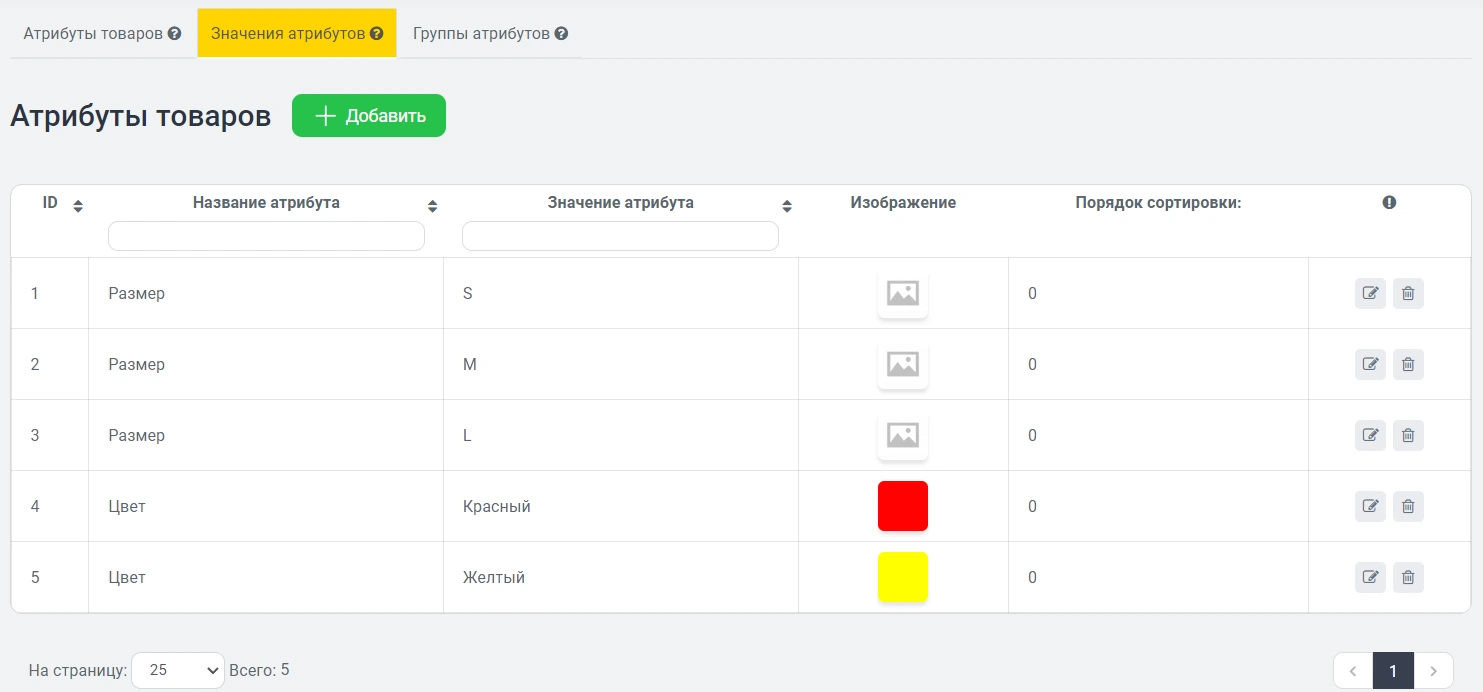This screenshot has width=1483, height=692.
Task: Focus the Название атрибута filter field
Action: pyautogui.click(x=266, y=236)
